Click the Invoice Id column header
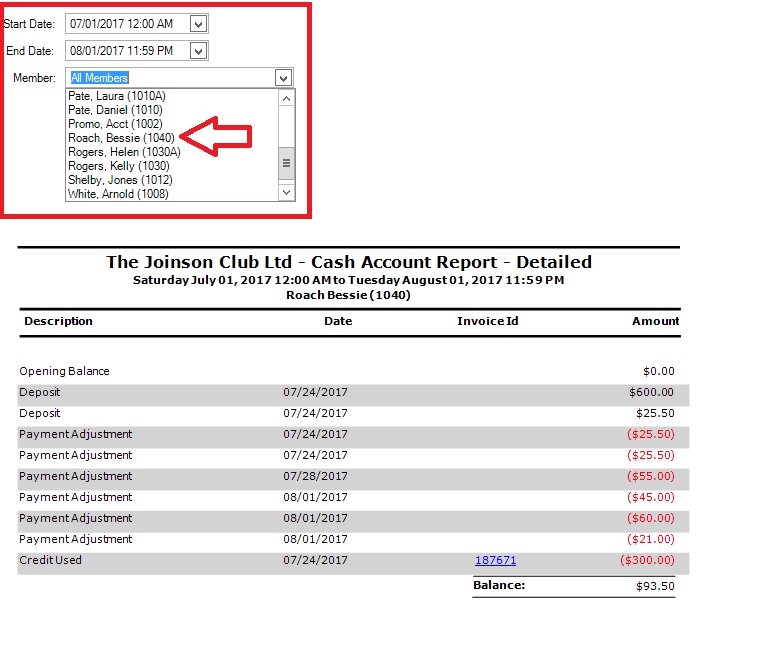 [487, 321]
